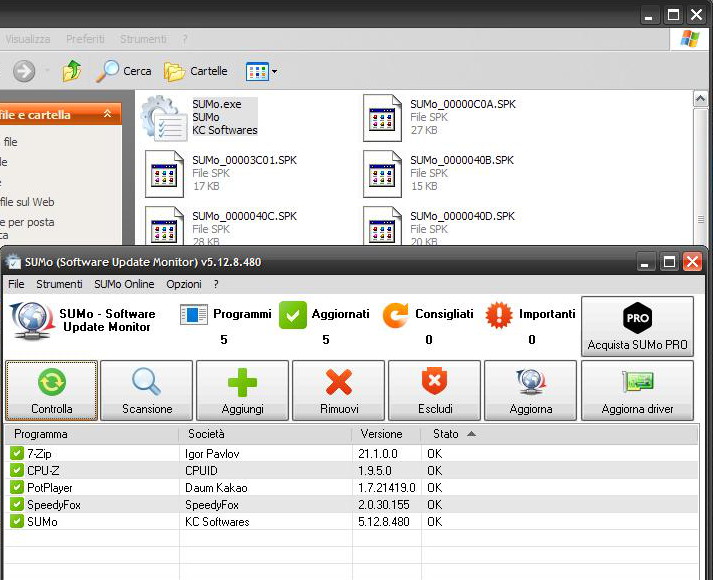Select PotPlayer program name
713x580 pixels.
[x=50, y=488]
